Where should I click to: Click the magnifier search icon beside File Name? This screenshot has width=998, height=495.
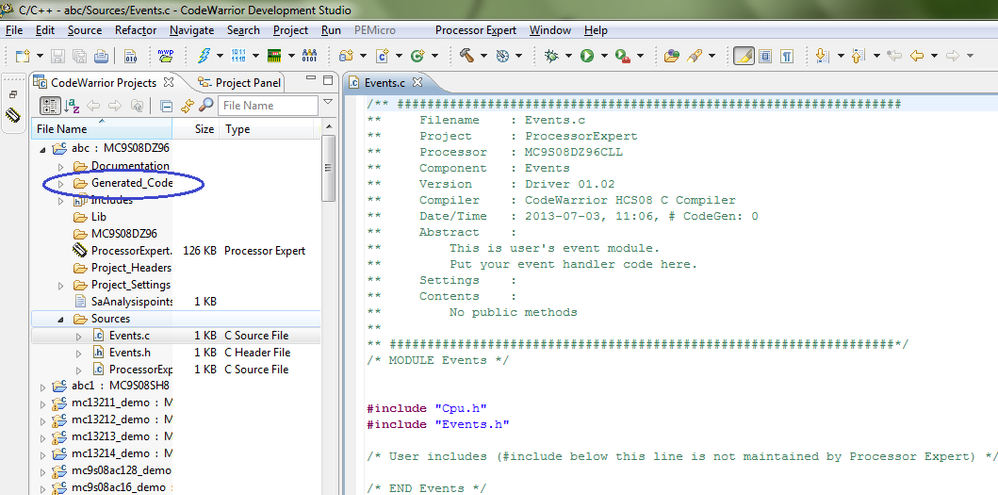click(x=206, y=106)
